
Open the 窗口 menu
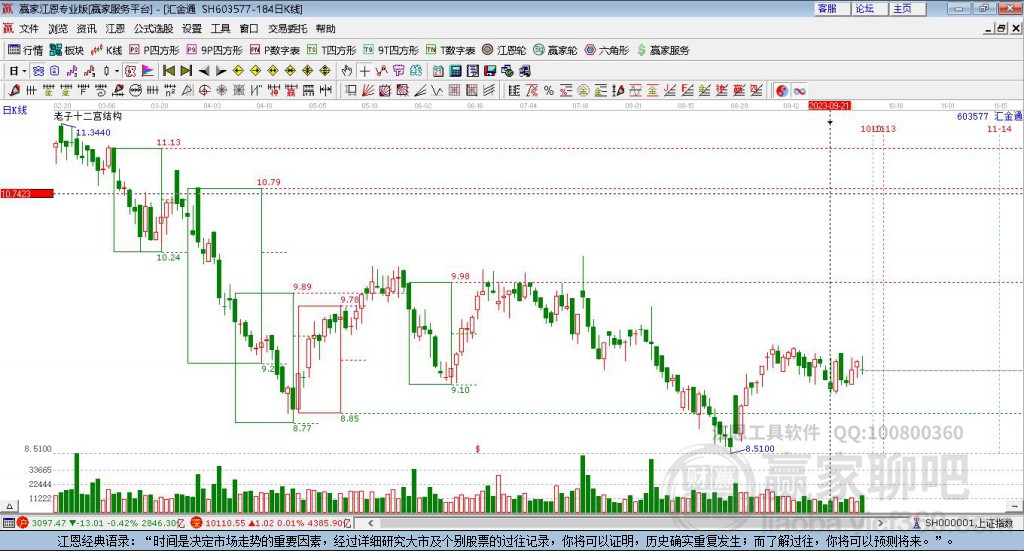pyautogui.click(x=249, y=29)
